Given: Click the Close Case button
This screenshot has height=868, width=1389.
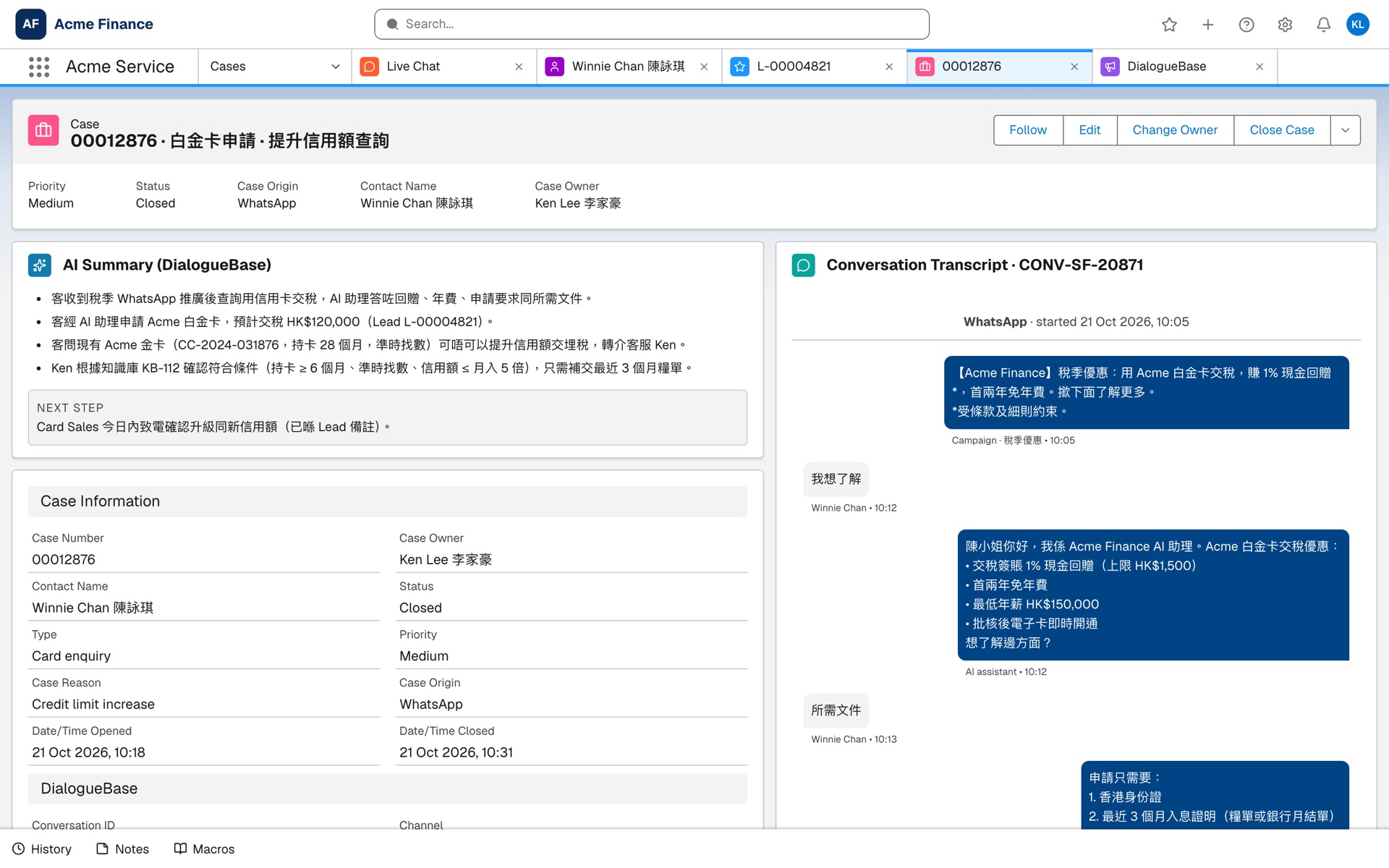Looking at the screenshot, I should 1281,130.
